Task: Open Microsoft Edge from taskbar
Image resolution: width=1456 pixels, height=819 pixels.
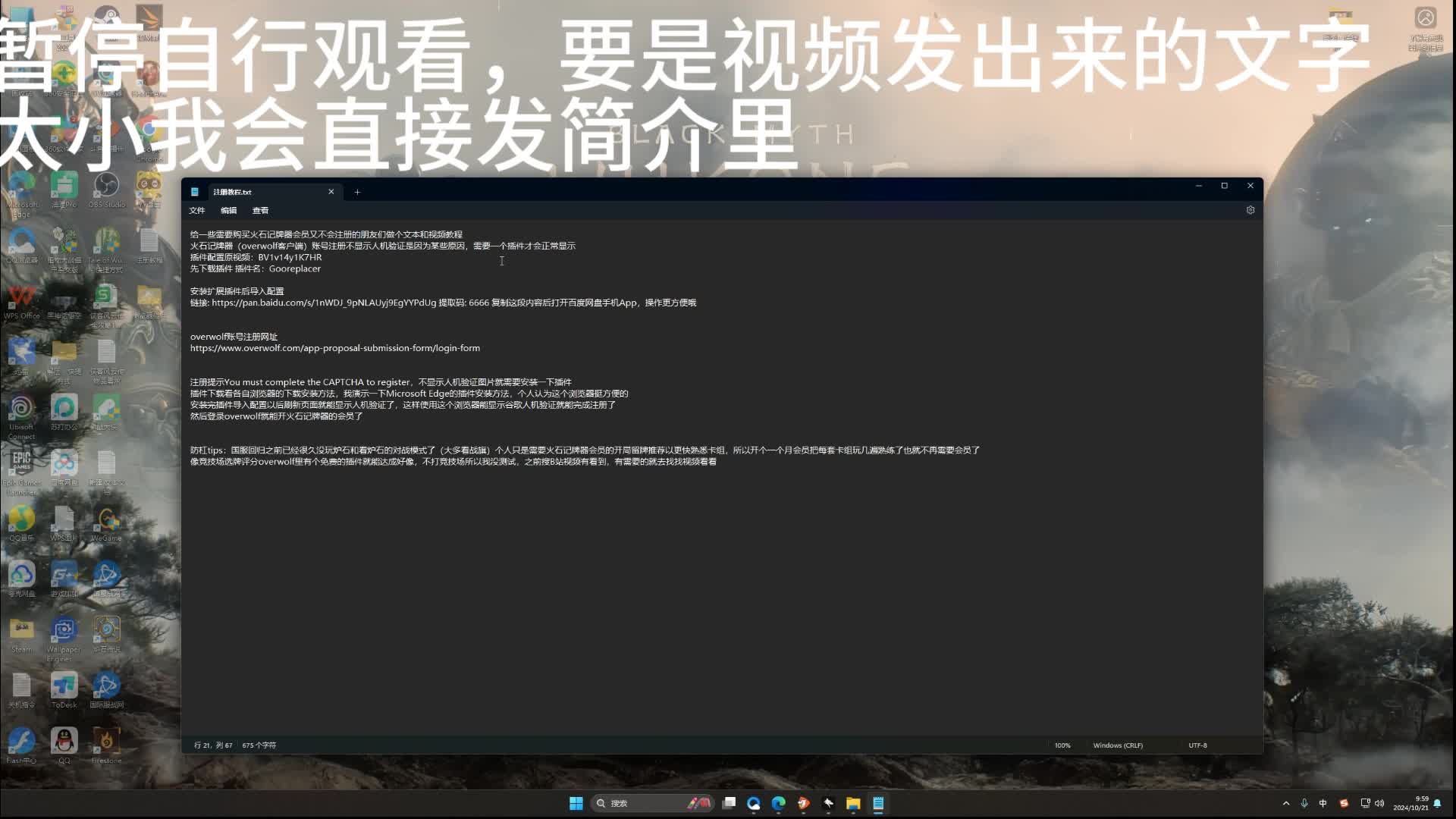Action: click(x=779, y=803)
